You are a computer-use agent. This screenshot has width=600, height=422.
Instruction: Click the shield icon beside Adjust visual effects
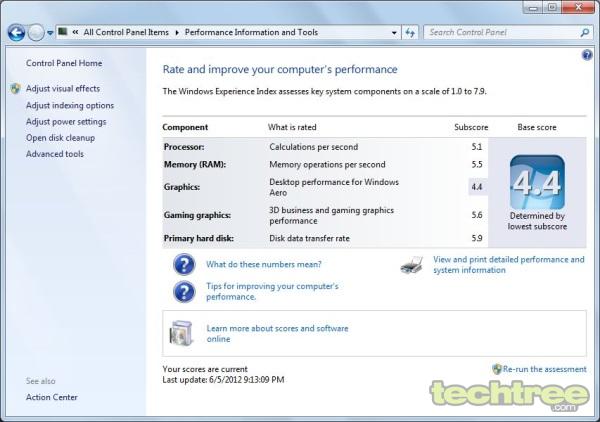click(16, 89)
